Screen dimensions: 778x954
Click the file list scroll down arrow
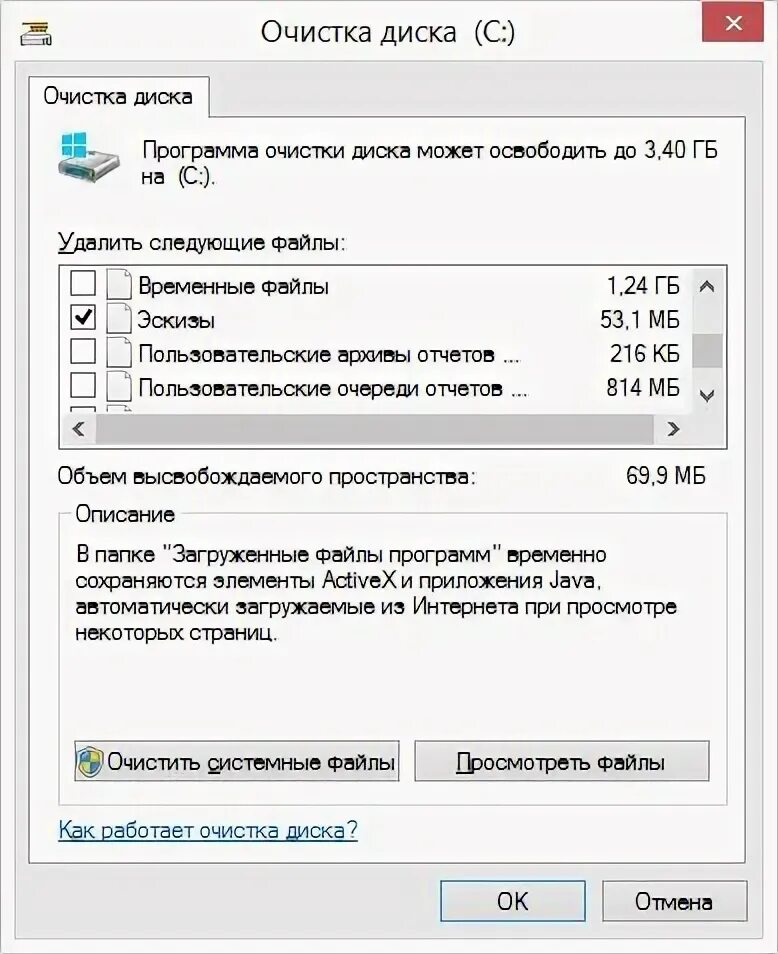(707, 396)
